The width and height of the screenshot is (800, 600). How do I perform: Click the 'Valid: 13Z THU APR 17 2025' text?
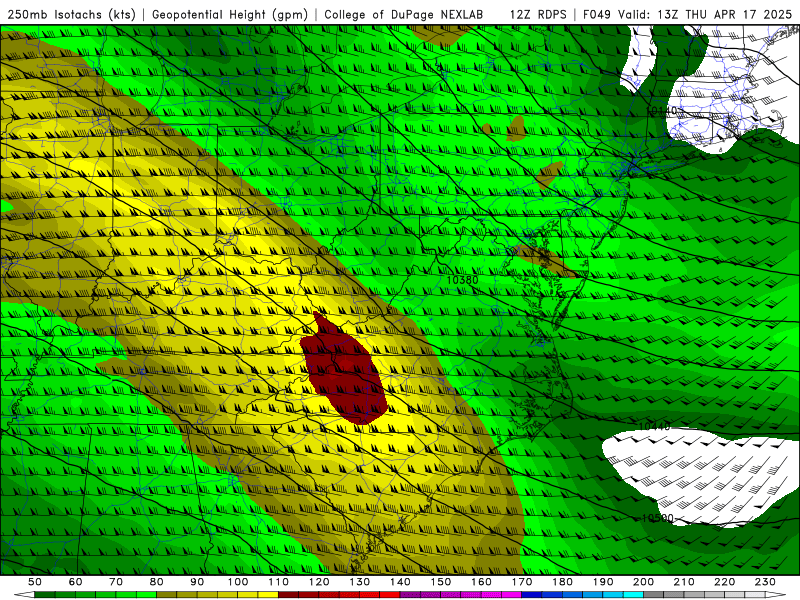(x=705, y=14)
